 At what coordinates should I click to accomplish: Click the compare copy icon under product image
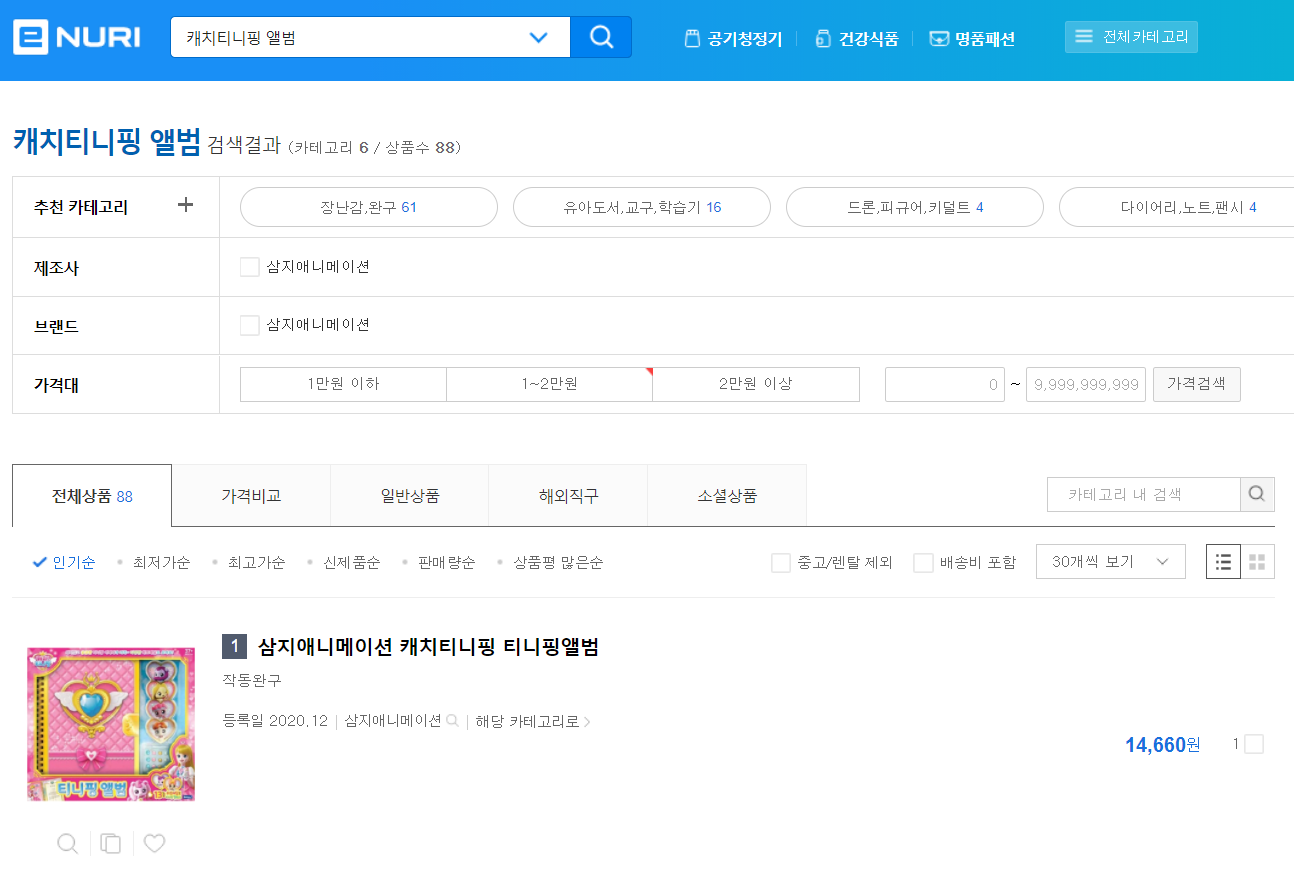[111, 844]
